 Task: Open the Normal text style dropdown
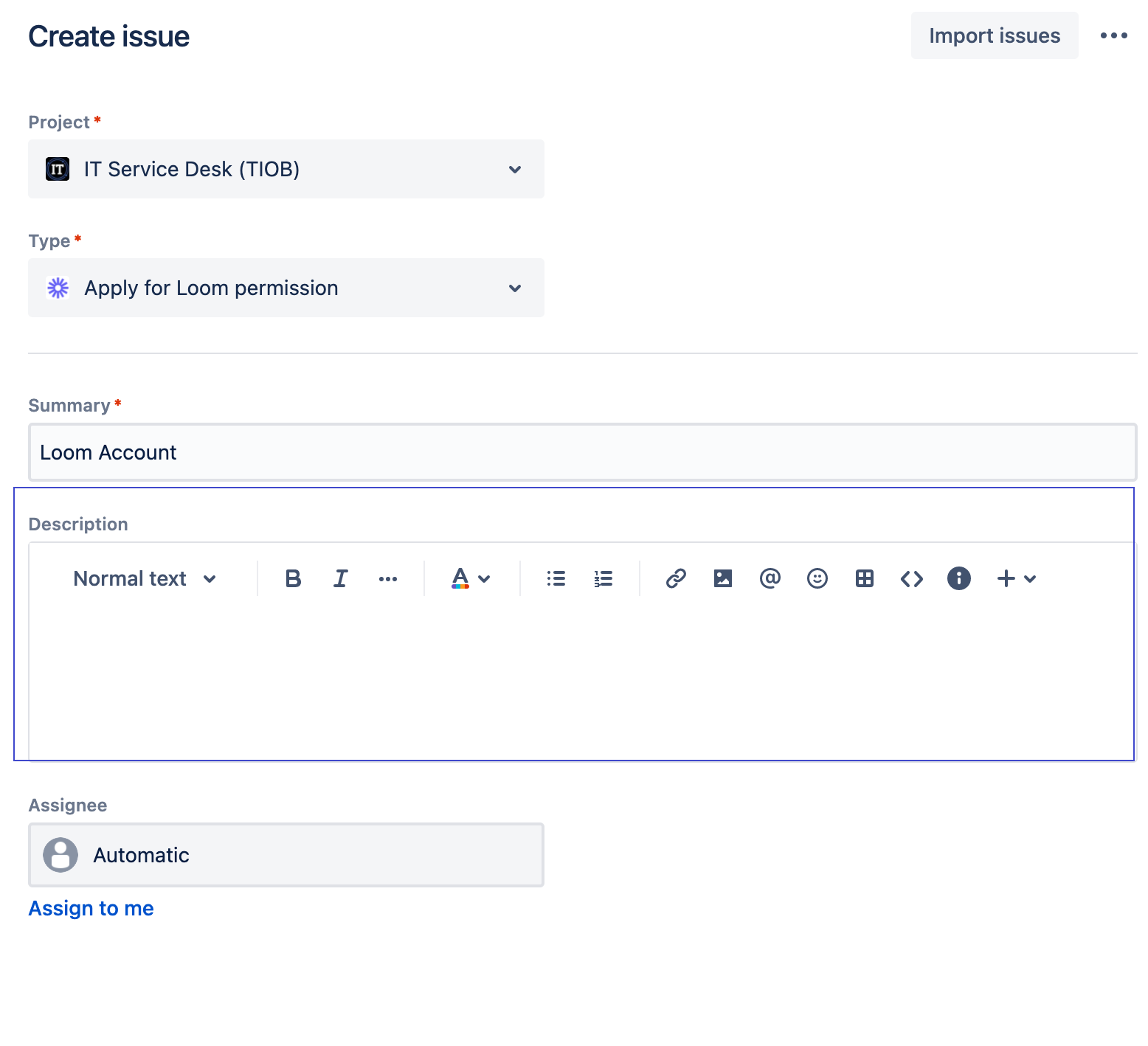(x=145, y=578)
